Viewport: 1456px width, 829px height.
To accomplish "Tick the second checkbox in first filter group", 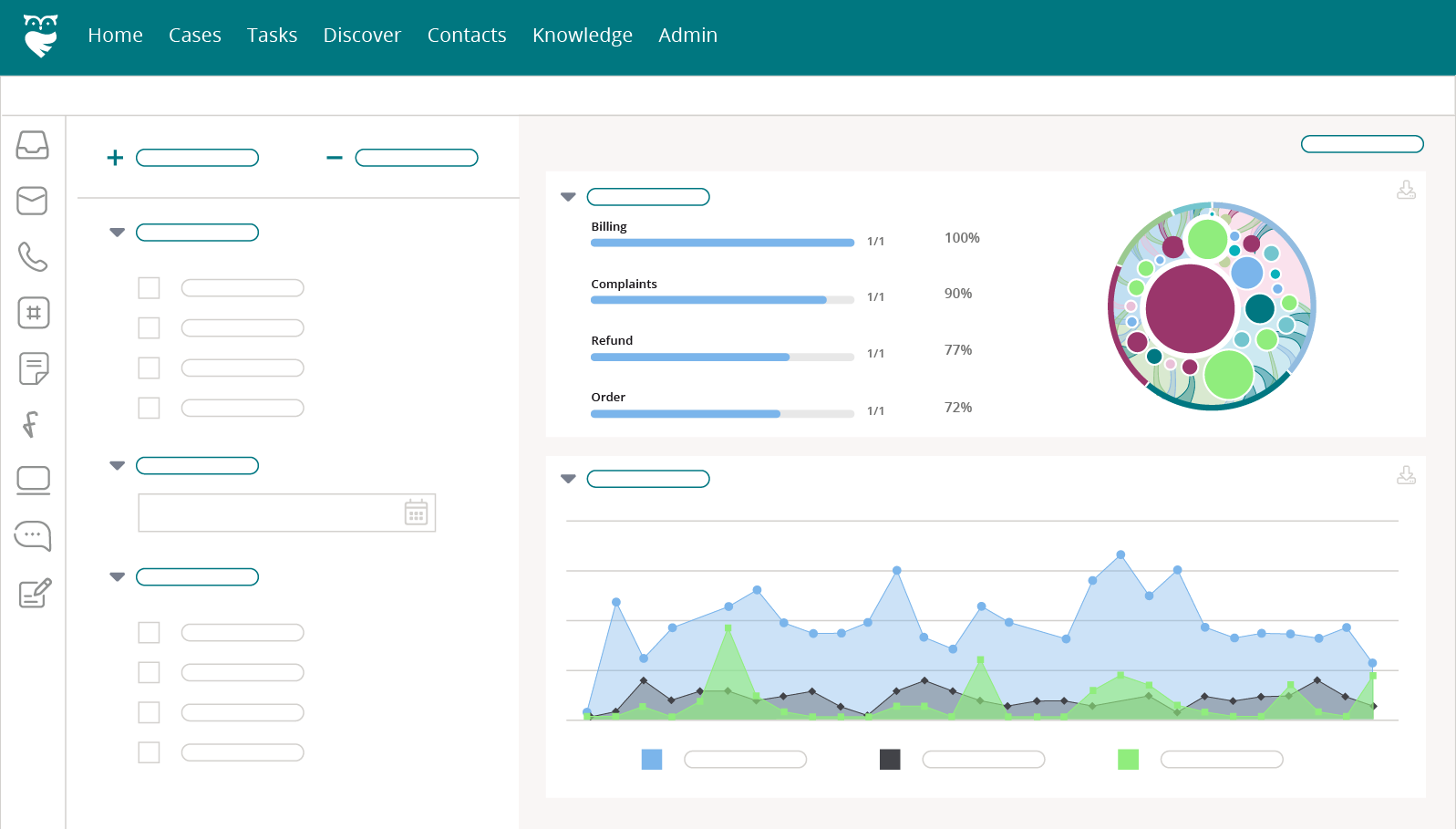I will (149, 328).
